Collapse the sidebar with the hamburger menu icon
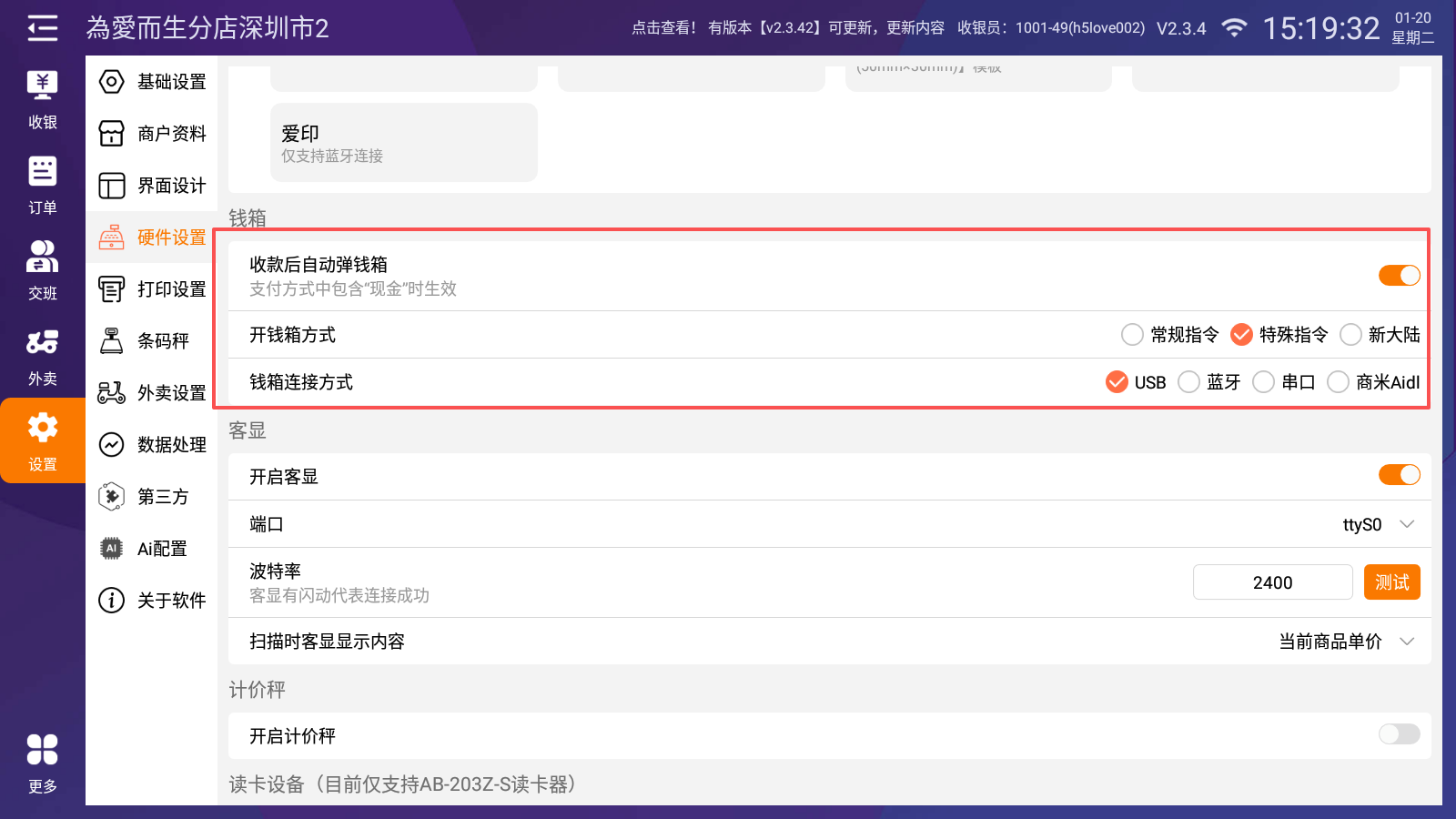1456x819 pixels. [x=42, y=28]
